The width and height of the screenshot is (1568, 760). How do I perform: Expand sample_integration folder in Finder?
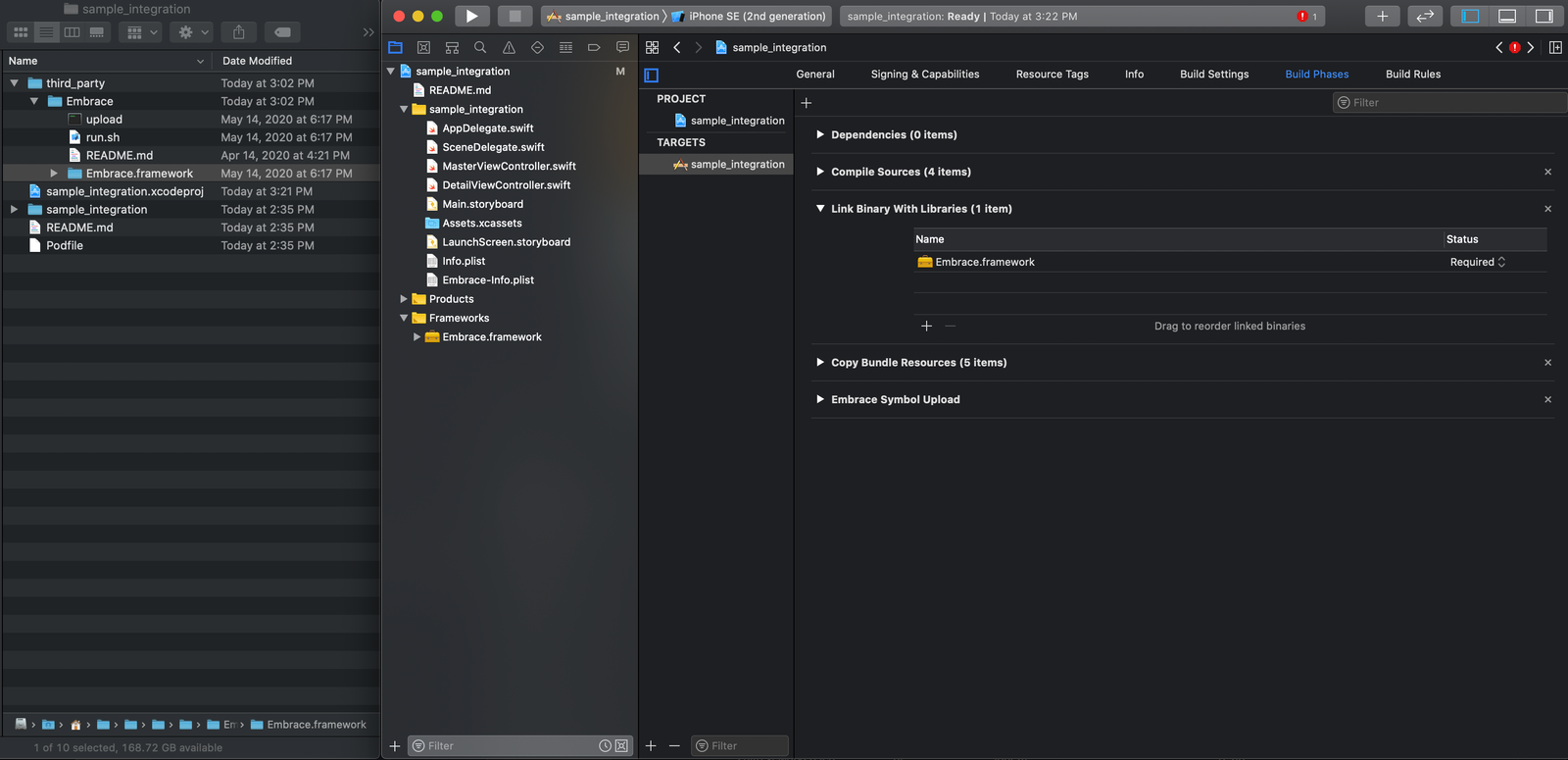point(15,210)
